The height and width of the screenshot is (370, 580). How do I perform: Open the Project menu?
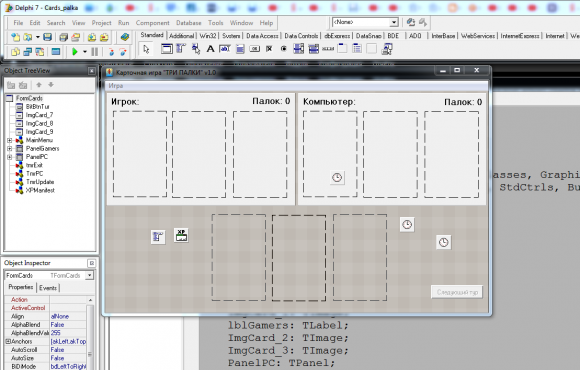coord(101,23)
